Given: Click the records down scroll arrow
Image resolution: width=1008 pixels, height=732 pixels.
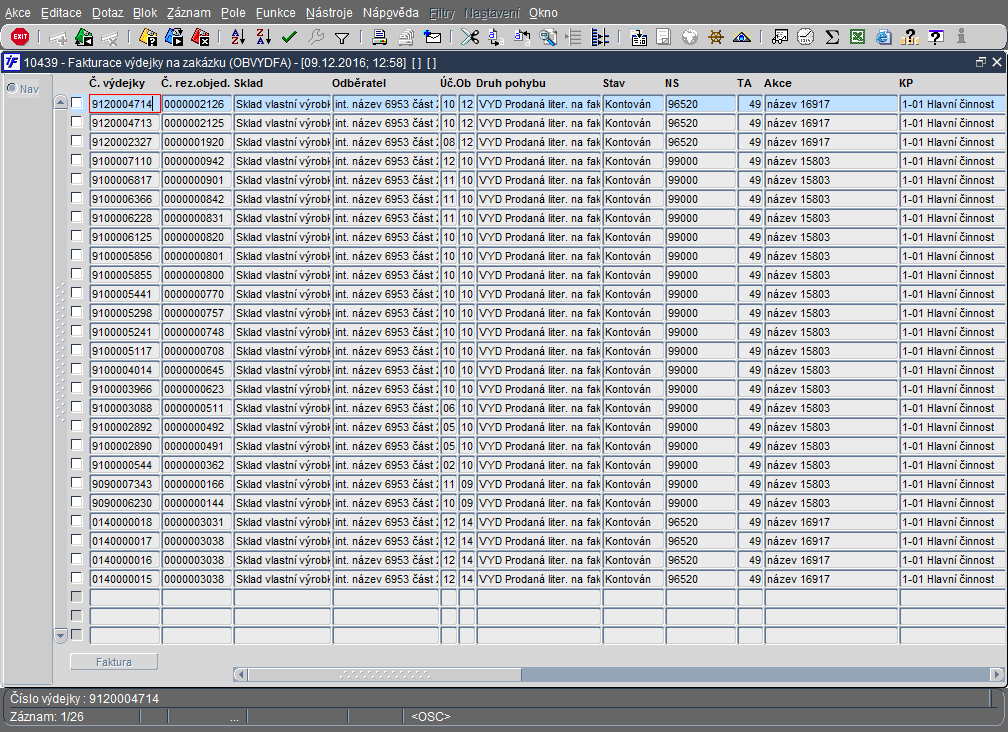Looking at the screenshot, I should pos(60,636).
